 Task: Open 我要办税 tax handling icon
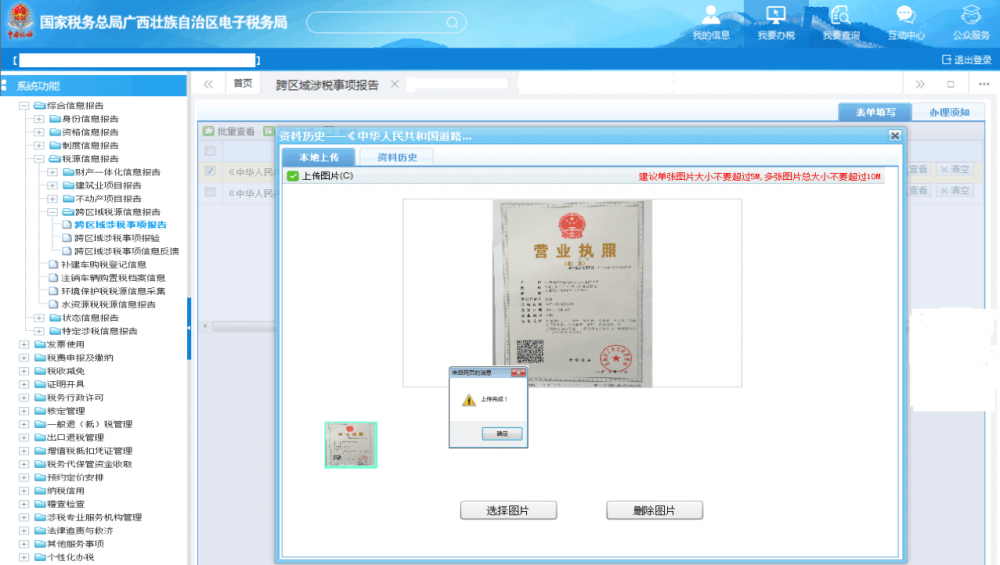click(775, 17)
